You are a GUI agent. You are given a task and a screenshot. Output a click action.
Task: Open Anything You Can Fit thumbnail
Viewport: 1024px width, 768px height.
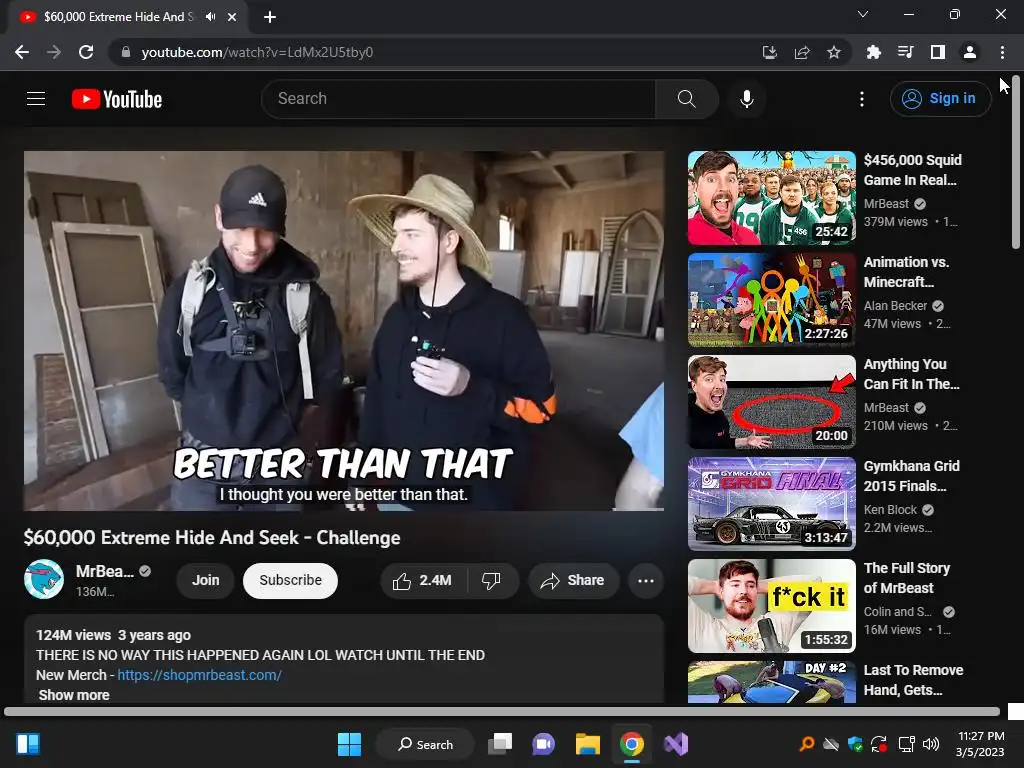coord(771,402)
